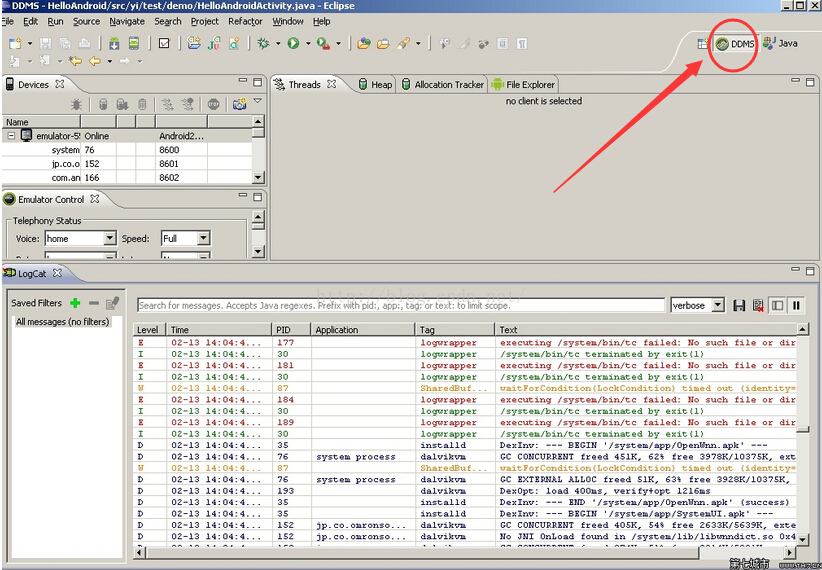This screenshot has height=570, width=822.
Task: Open the Android SDK Manager icon
Action: pos(114,43)
